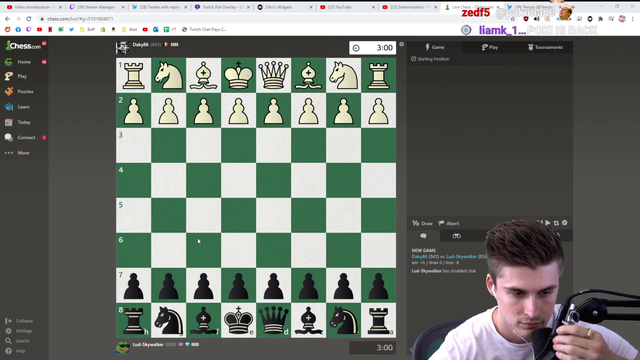This screenshot has height=360, width=640.
Task: Click the browser Back button
Action: pos(7,19)
